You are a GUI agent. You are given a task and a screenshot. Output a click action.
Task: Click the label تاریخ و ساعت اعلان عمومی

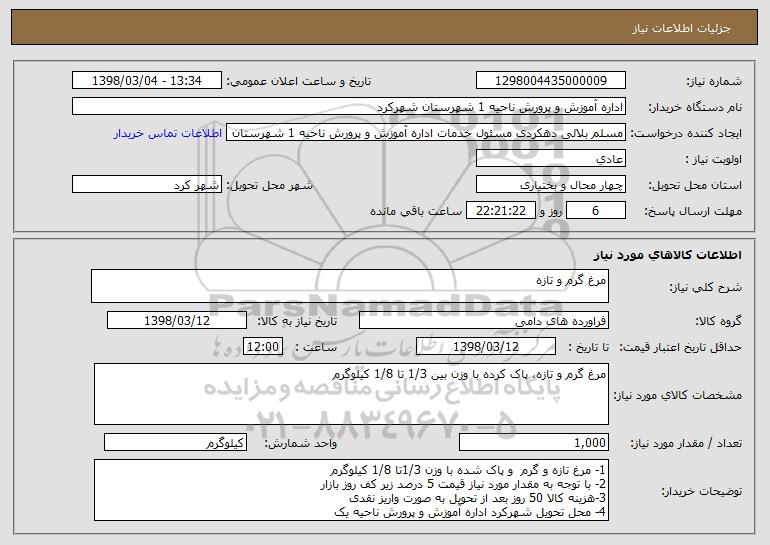(299, 81)
